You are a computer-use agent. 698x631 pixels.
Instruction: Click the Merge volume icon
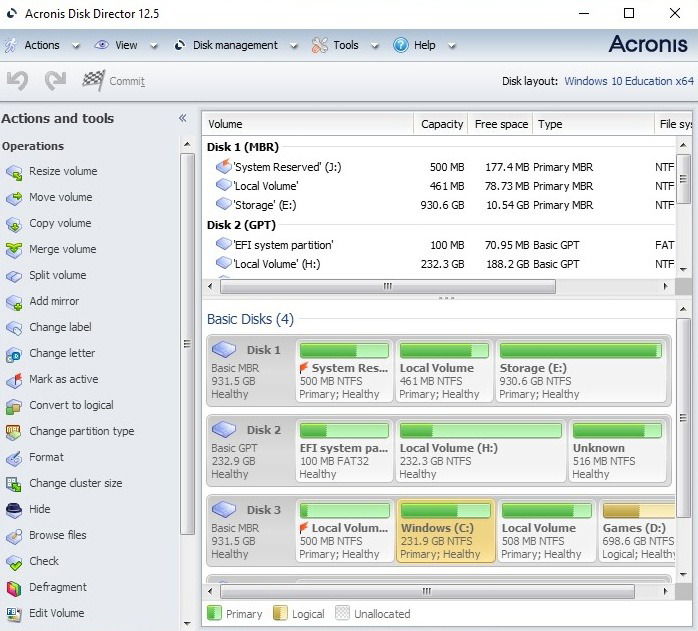pyautogui.click(x=14, y=250)
